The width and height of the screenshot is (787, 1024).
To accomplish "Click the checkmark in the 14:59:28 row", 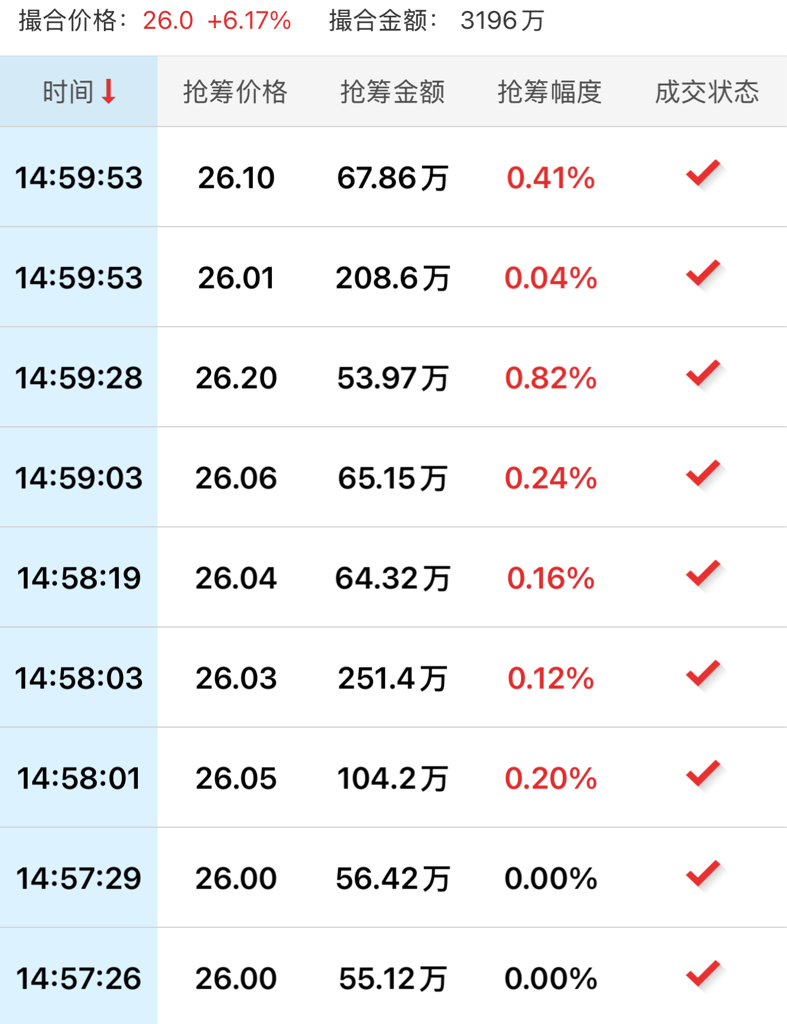I will [703, 374].
